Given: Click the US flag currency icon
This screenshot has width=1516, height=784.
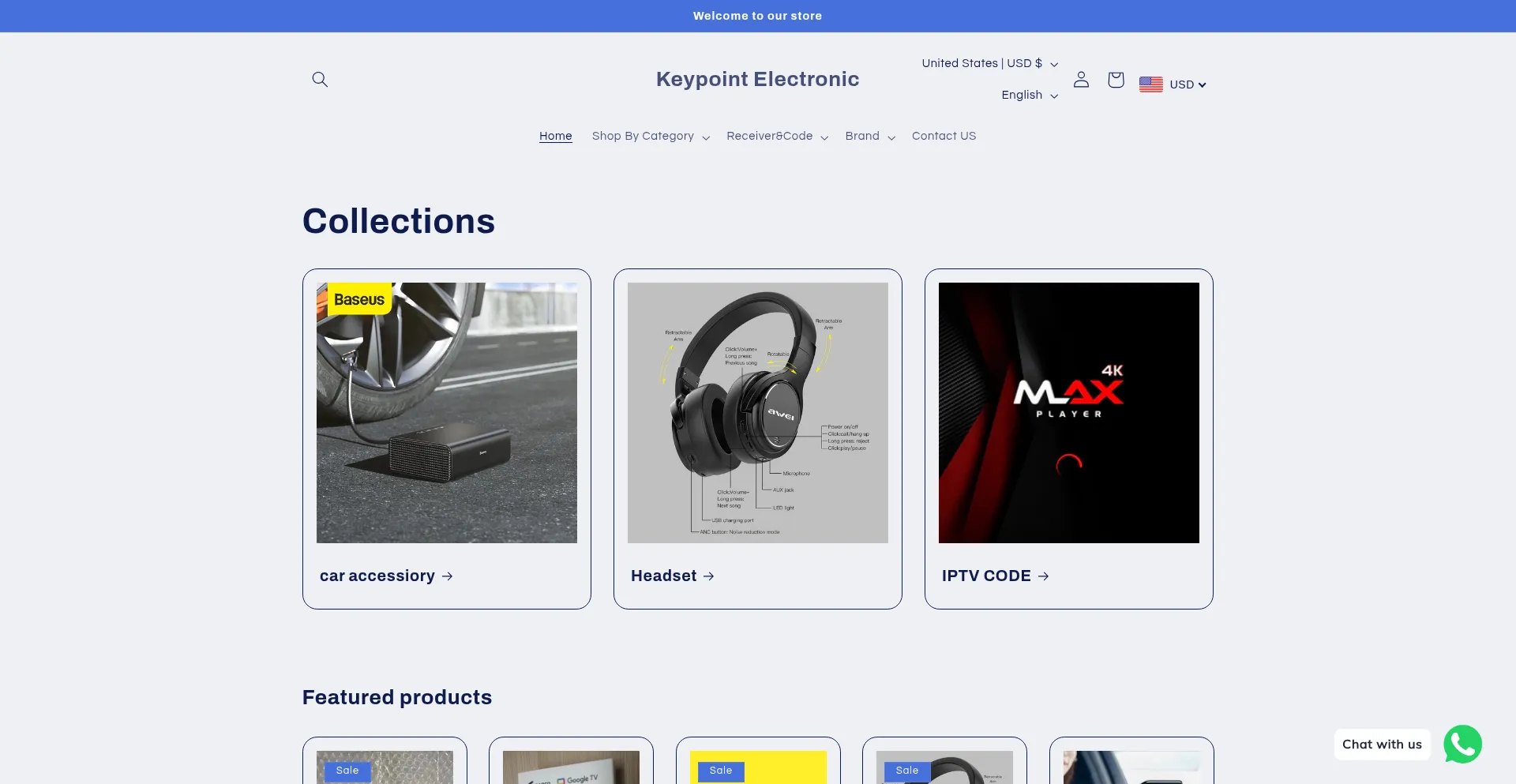Looking at the screenshot, I should tap(1151, 84).
